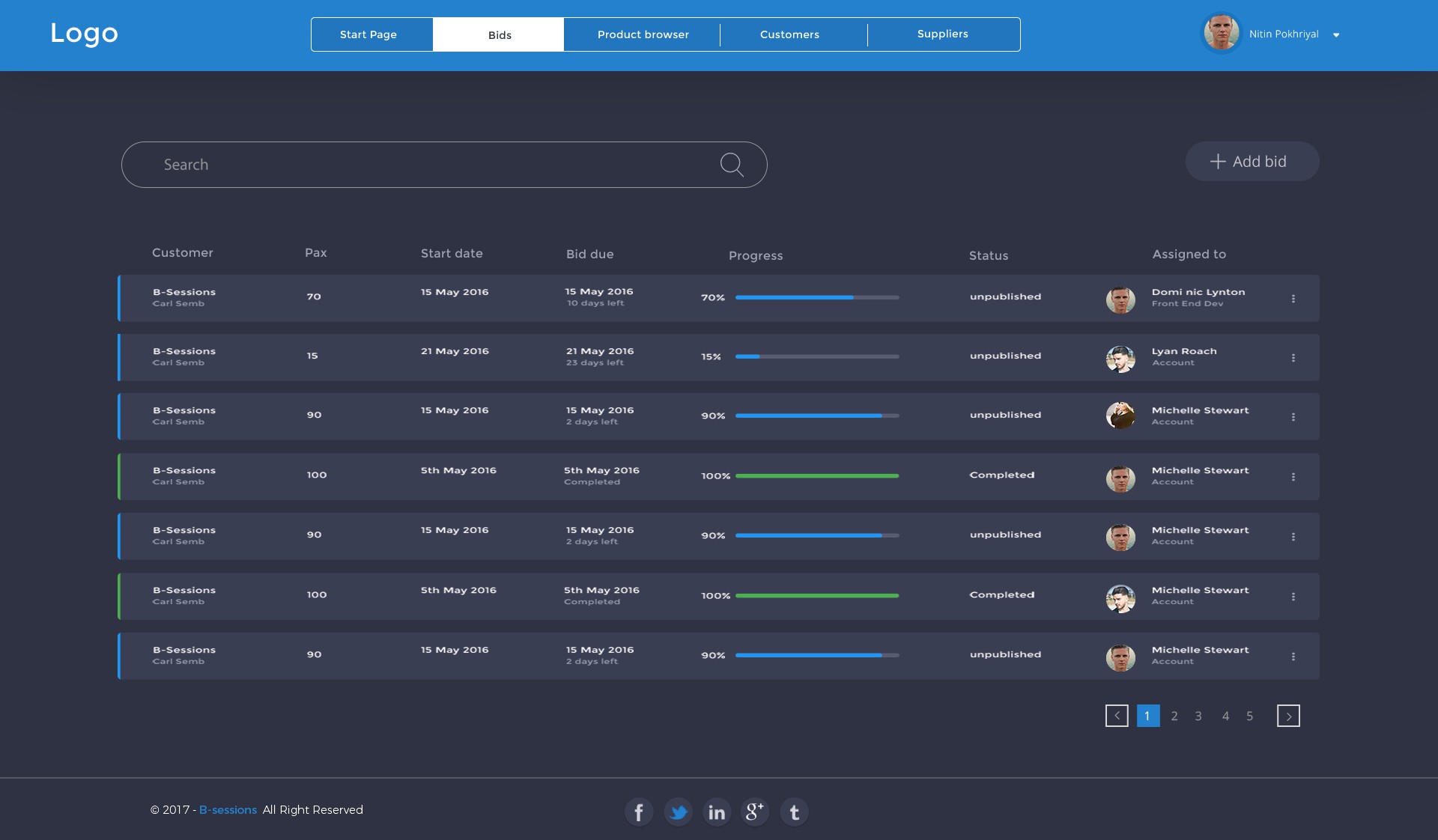Screen dimensions: 1438x840
Task: Go to previous page arrow
Action: [1117, 716]
